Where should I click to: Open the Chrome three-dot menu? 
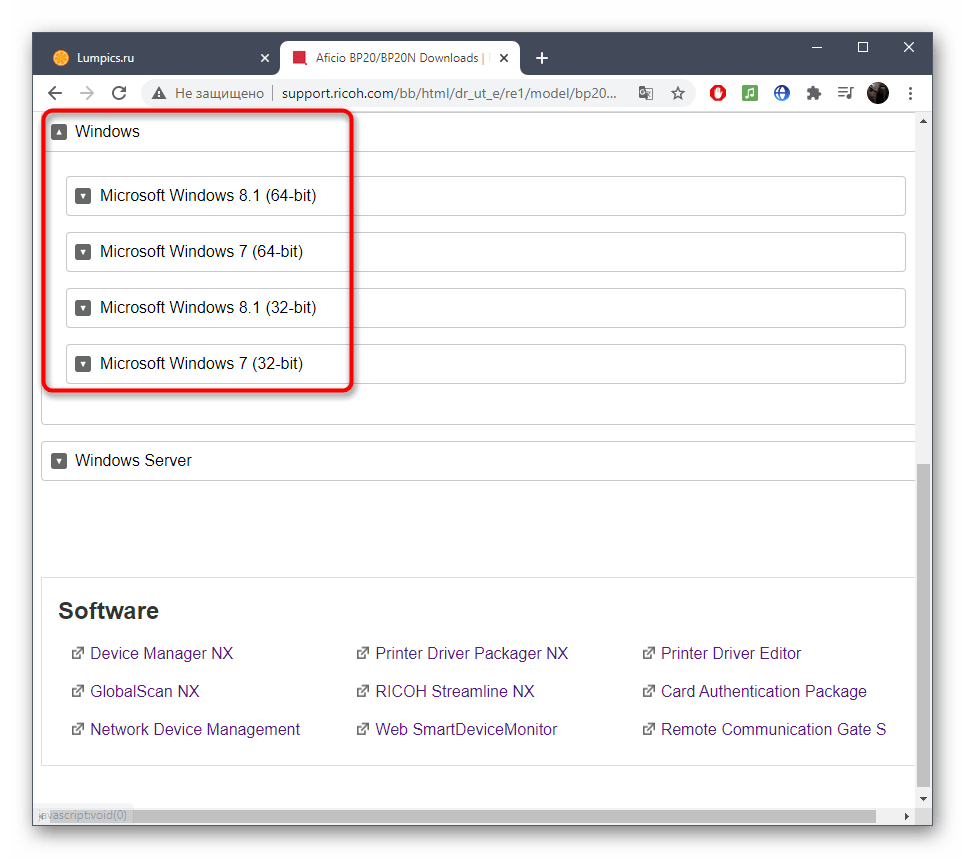tap(910, 93)
